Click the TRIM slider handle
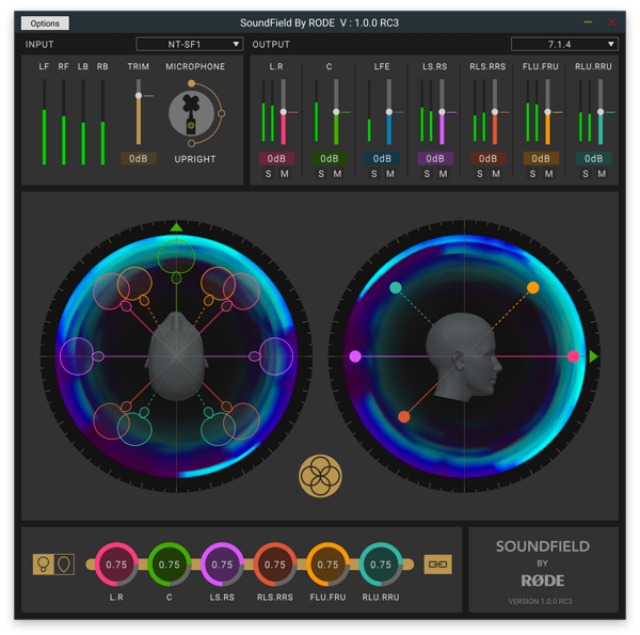 tap(138, 95)
